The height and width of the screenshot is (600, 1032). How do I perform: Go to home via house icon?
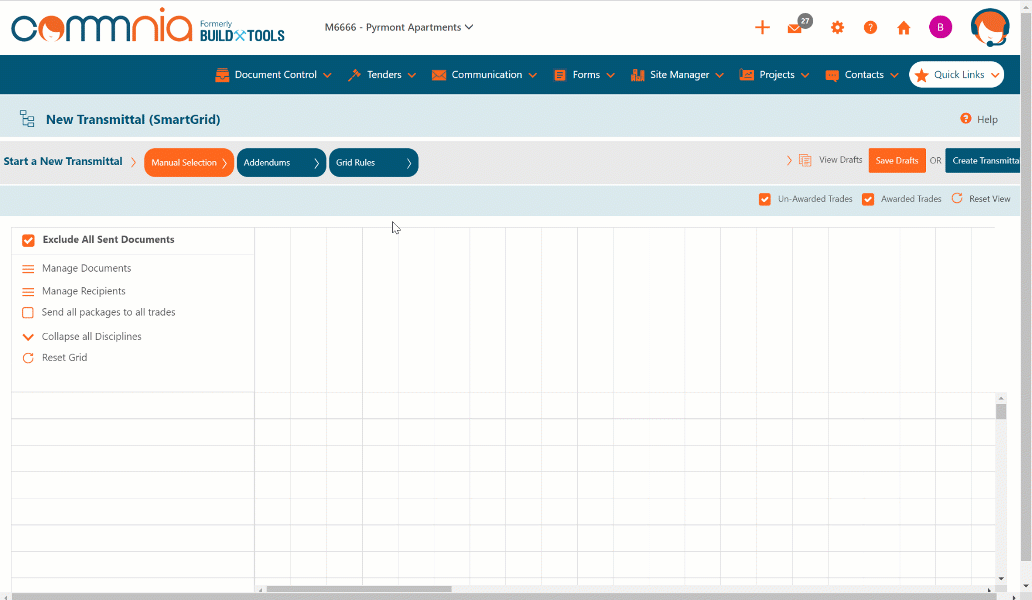(x=904, y=28)
